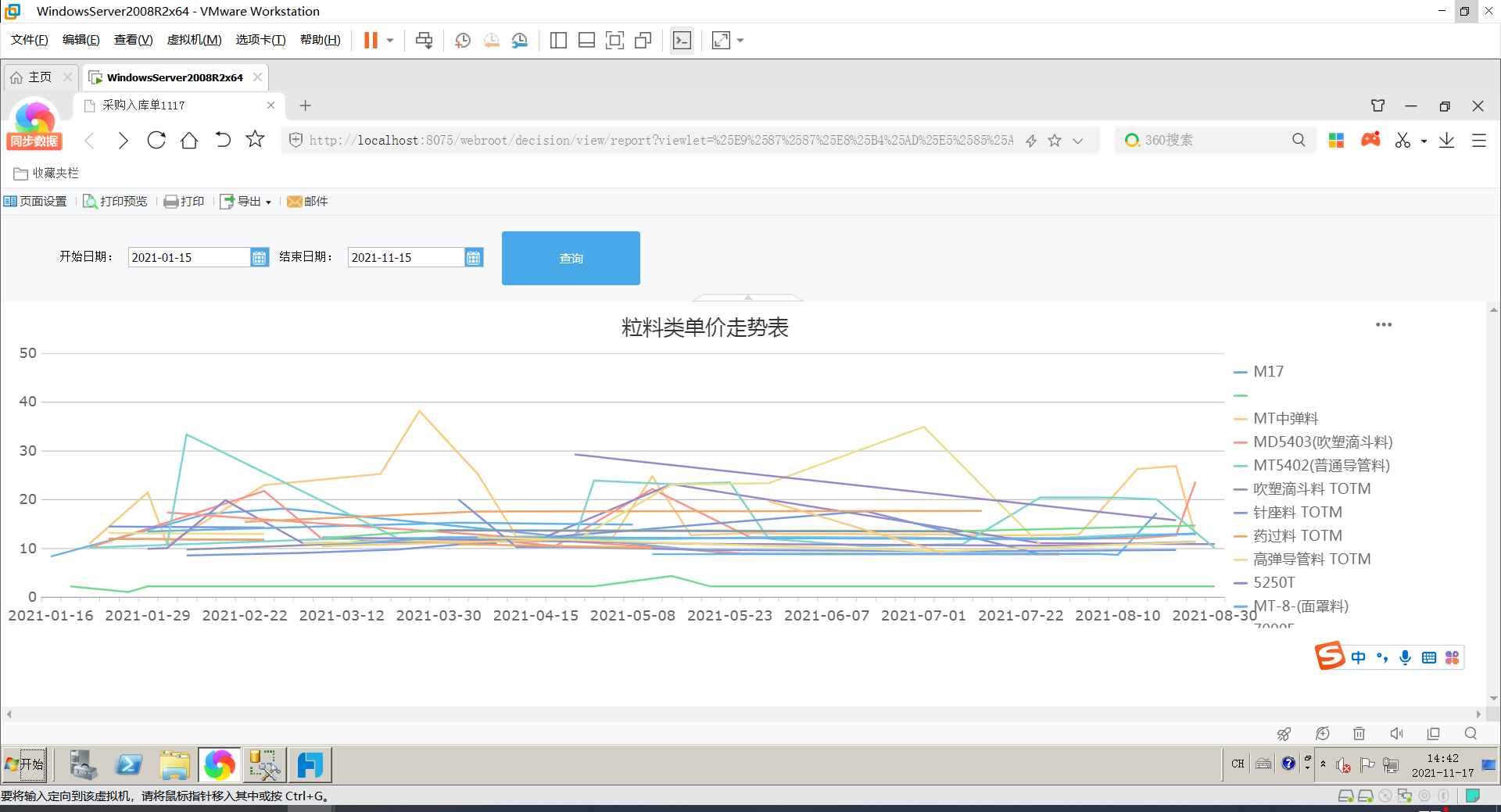Open the 编辑(E) menu

81,40
